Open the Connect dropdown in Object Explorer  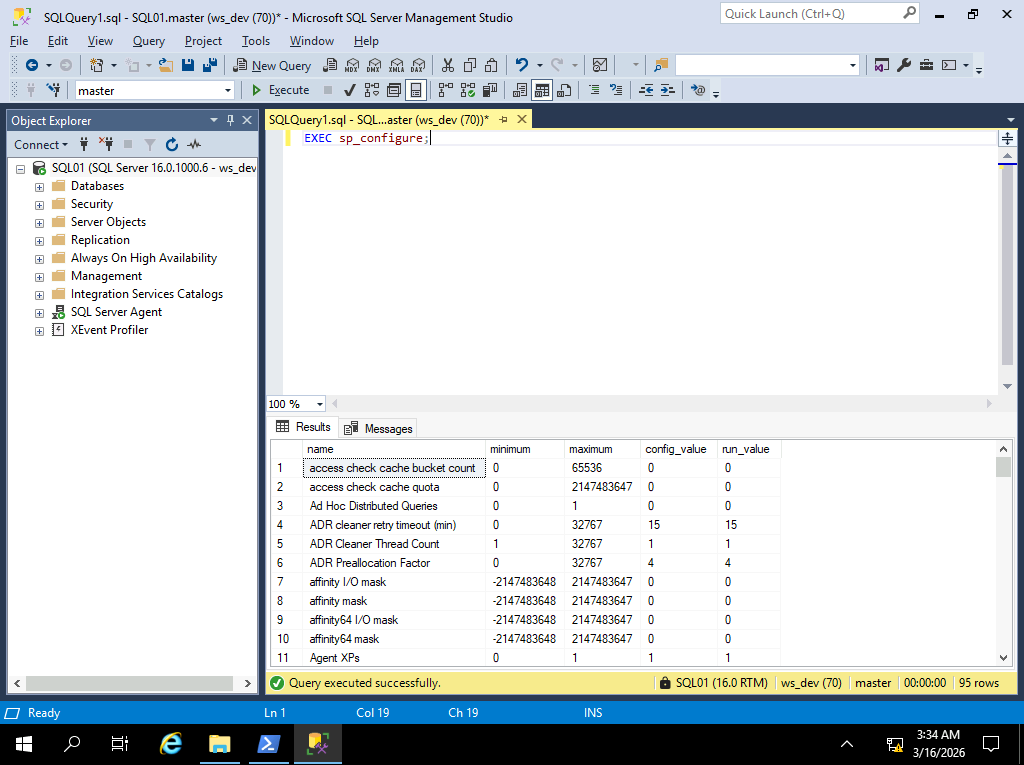pos(40,144)
